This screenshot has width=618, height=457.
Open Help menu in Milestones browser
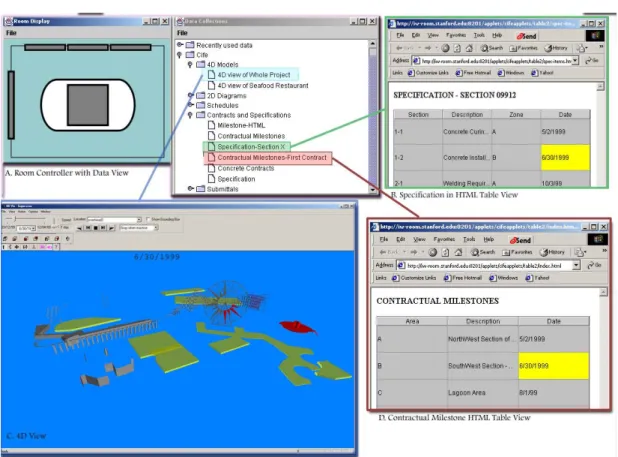(489, 239)
